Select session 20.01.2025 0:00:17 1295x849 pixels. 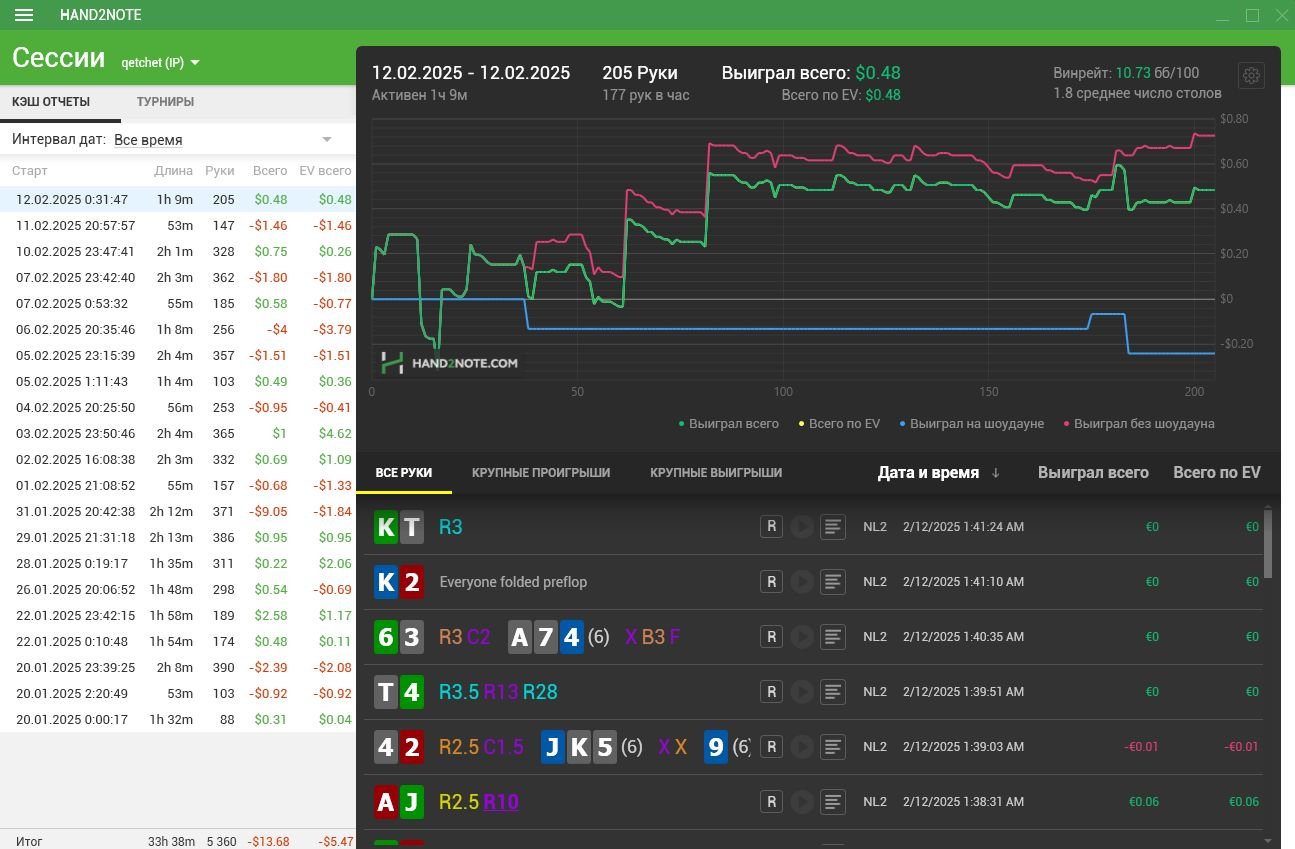pos(178,720)
